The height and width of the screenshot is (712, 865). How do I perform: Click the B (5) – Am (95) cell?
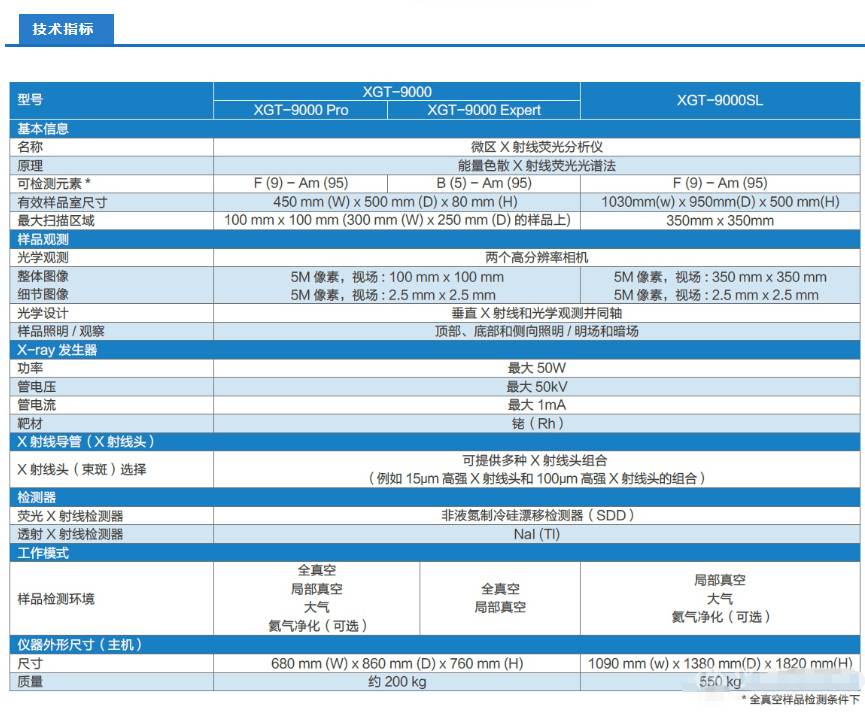click(484, 183)
